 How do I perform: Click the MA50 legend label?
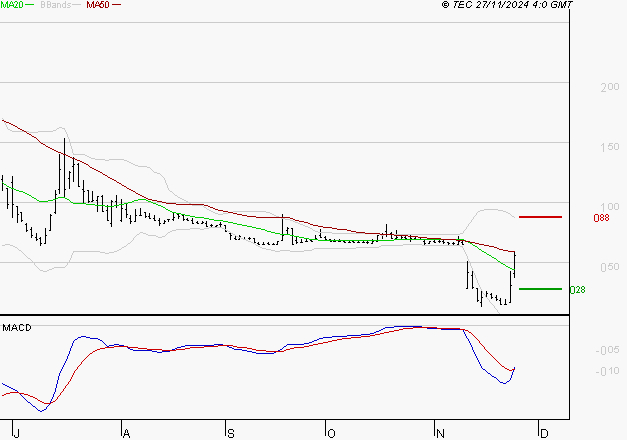(x=98, y=4)
